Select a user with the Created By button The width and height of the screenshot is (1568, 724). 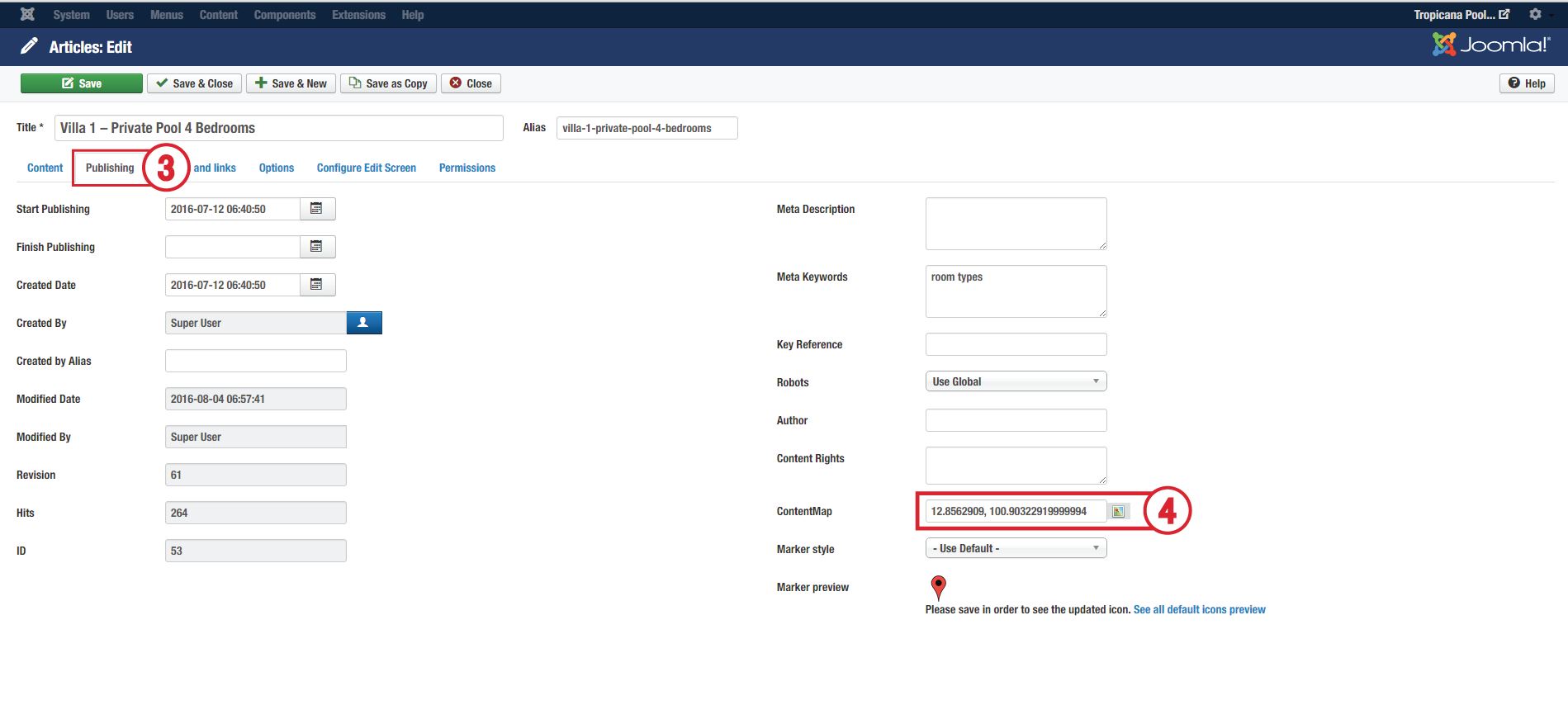(x=364, y=323)
